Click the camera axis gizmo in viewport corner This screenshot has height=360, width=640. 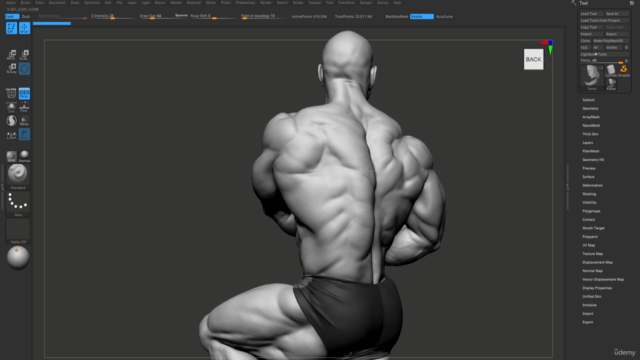click(548, 47)
